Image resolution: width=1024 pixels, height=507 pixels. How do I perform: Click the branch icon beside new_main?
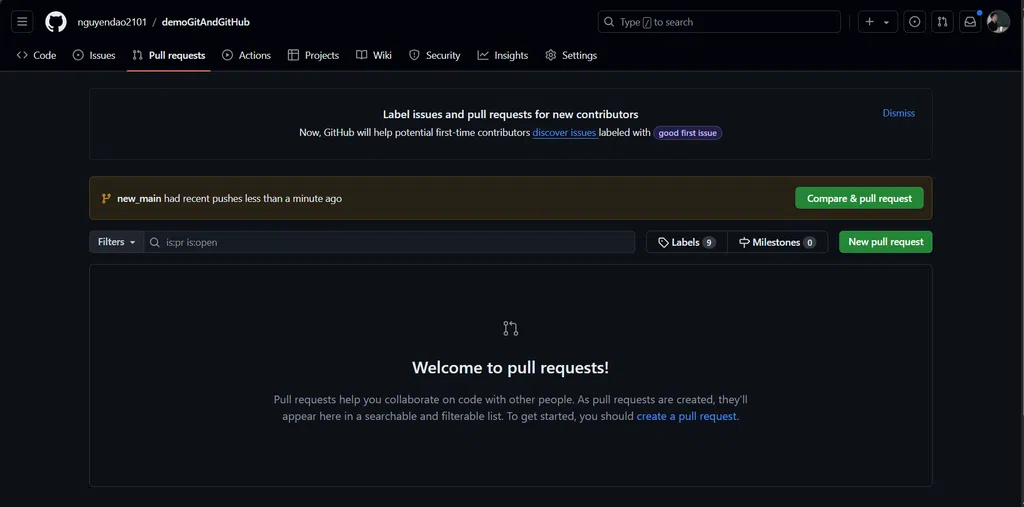106,199
